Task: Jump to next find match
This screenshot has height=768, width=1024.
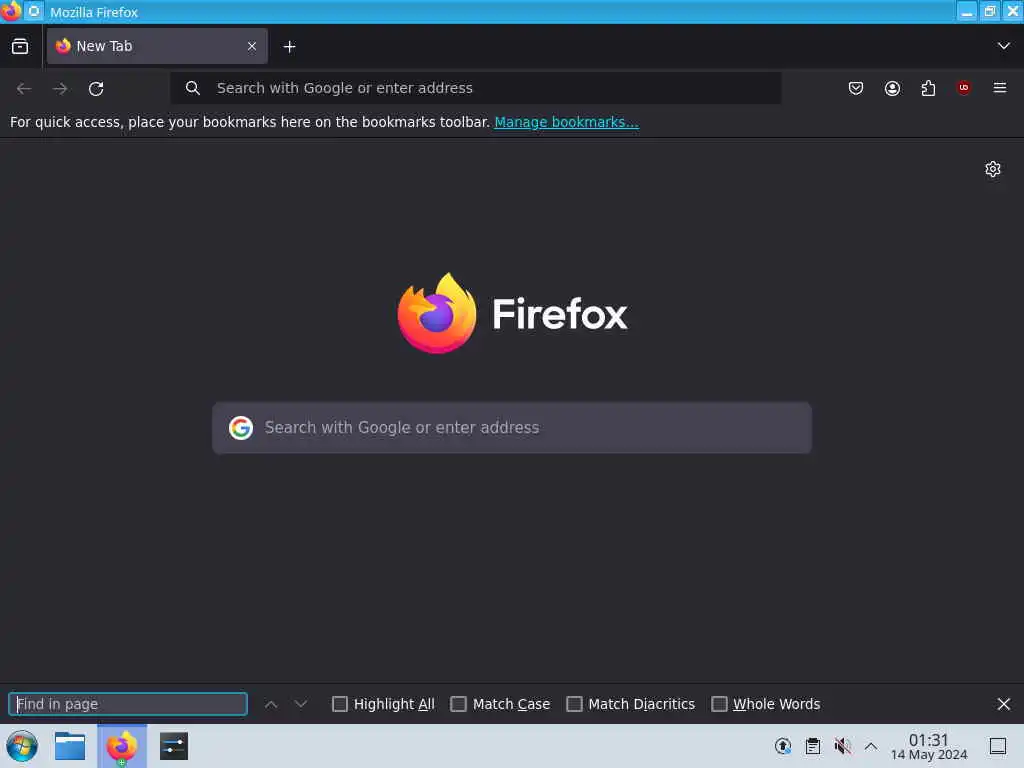Action: [300, 704]
